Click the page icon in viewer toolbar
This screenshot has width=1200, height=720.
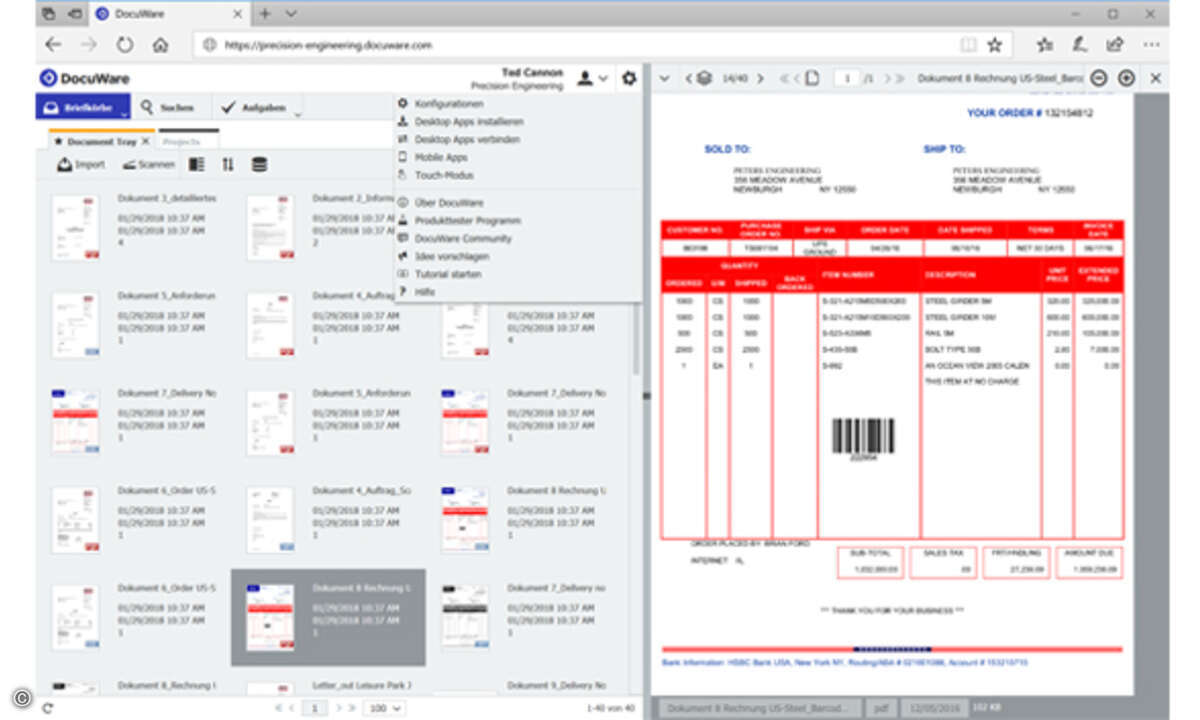coord(812,78)
